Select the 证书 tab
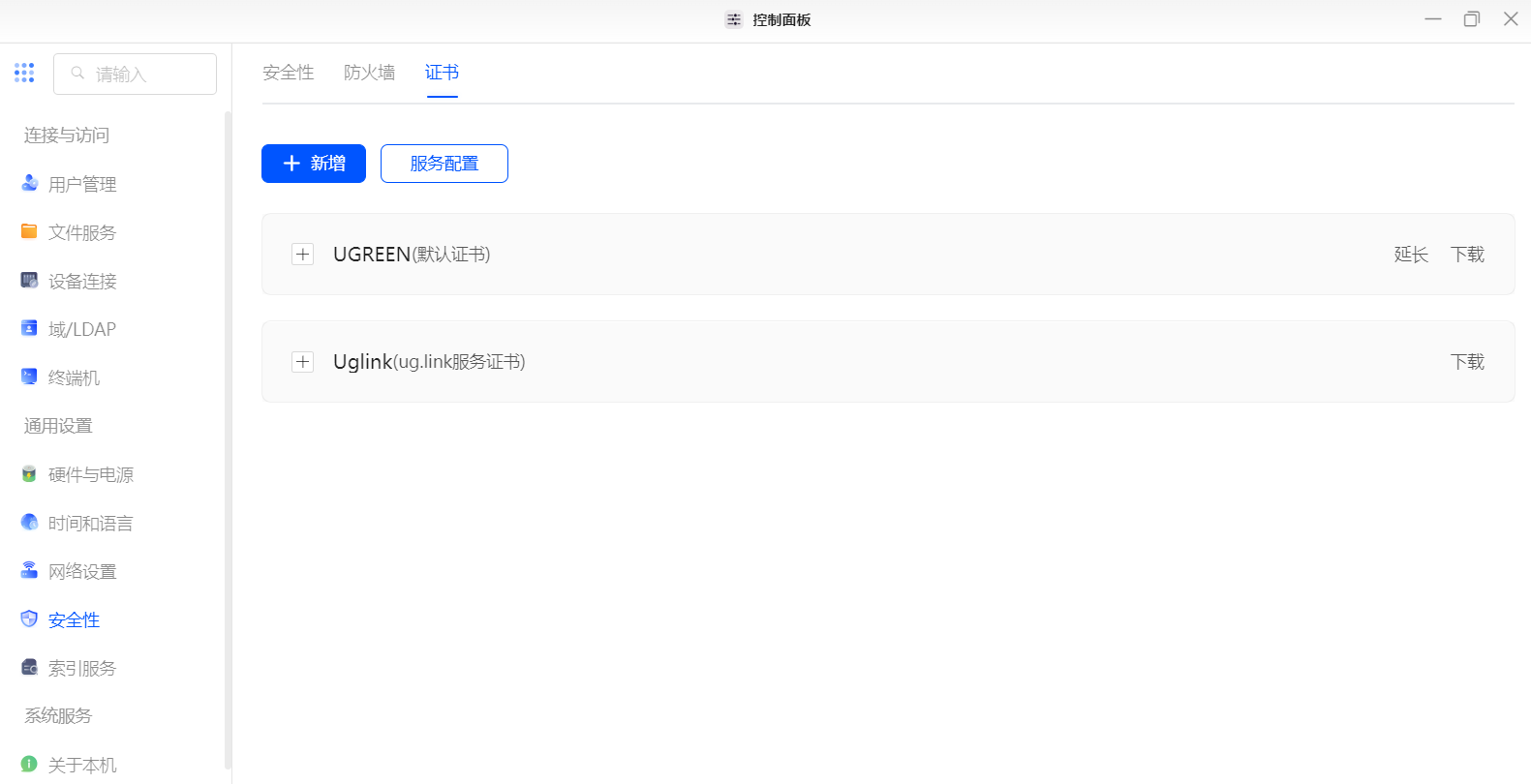The image size is (1531, 784). coord(442,73)
